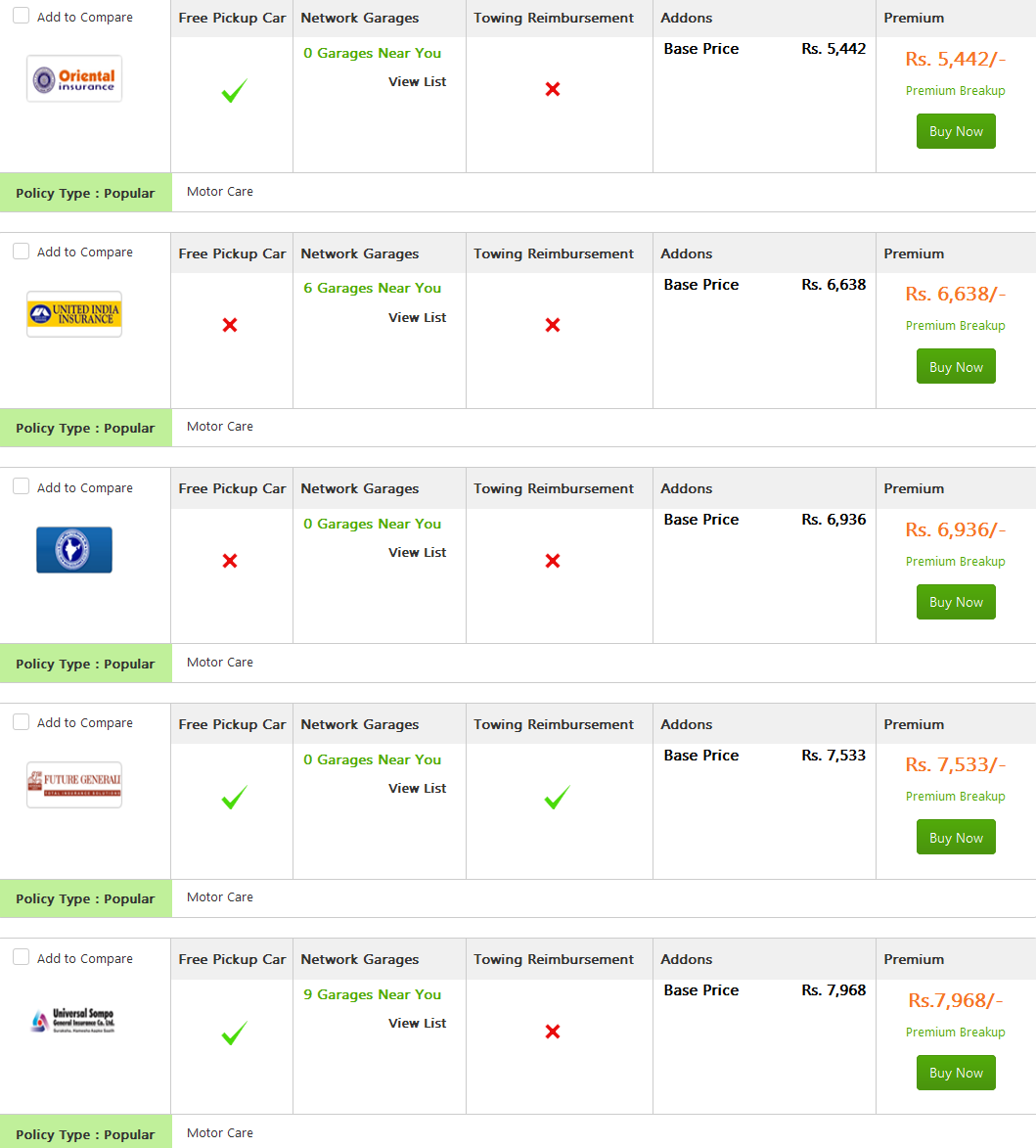The width and height of the screenshot is (1036, 1148).
Task: Click the Oriental Insurance logo
Action: 74,79
